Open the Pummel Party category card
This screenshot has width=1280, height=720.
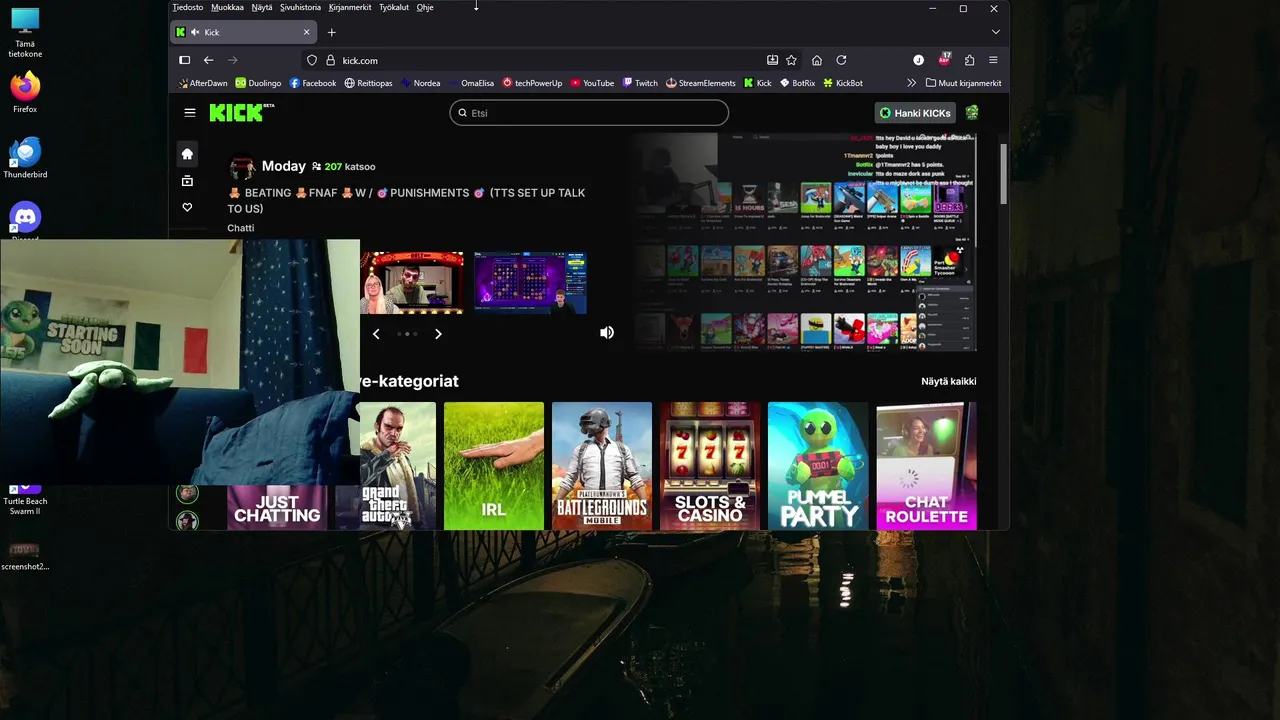click(818, 466)
